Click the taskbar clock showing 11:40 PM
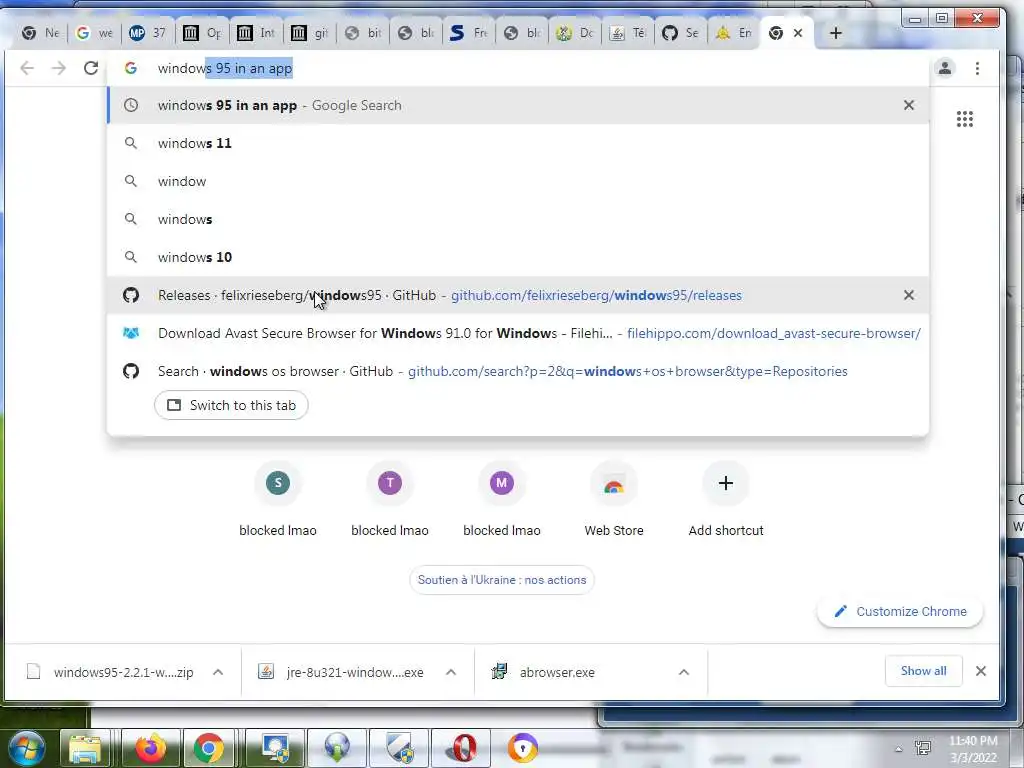 coord(973,749)
